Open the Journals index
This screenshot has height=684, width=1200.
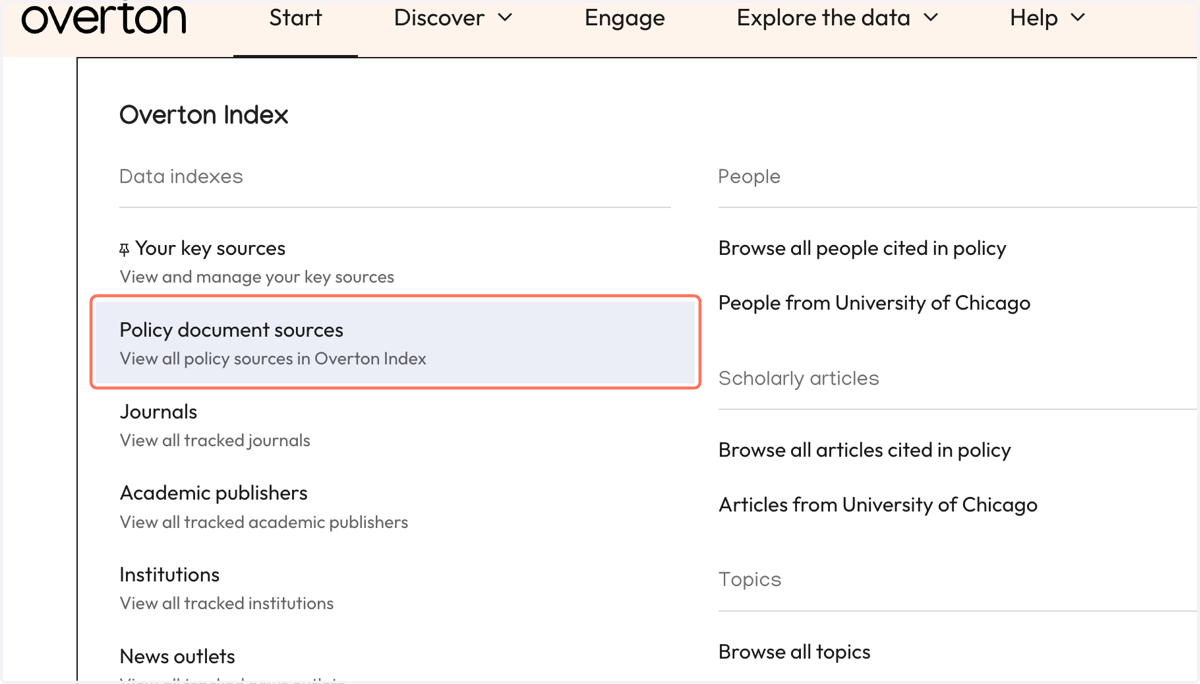point(158,411)
